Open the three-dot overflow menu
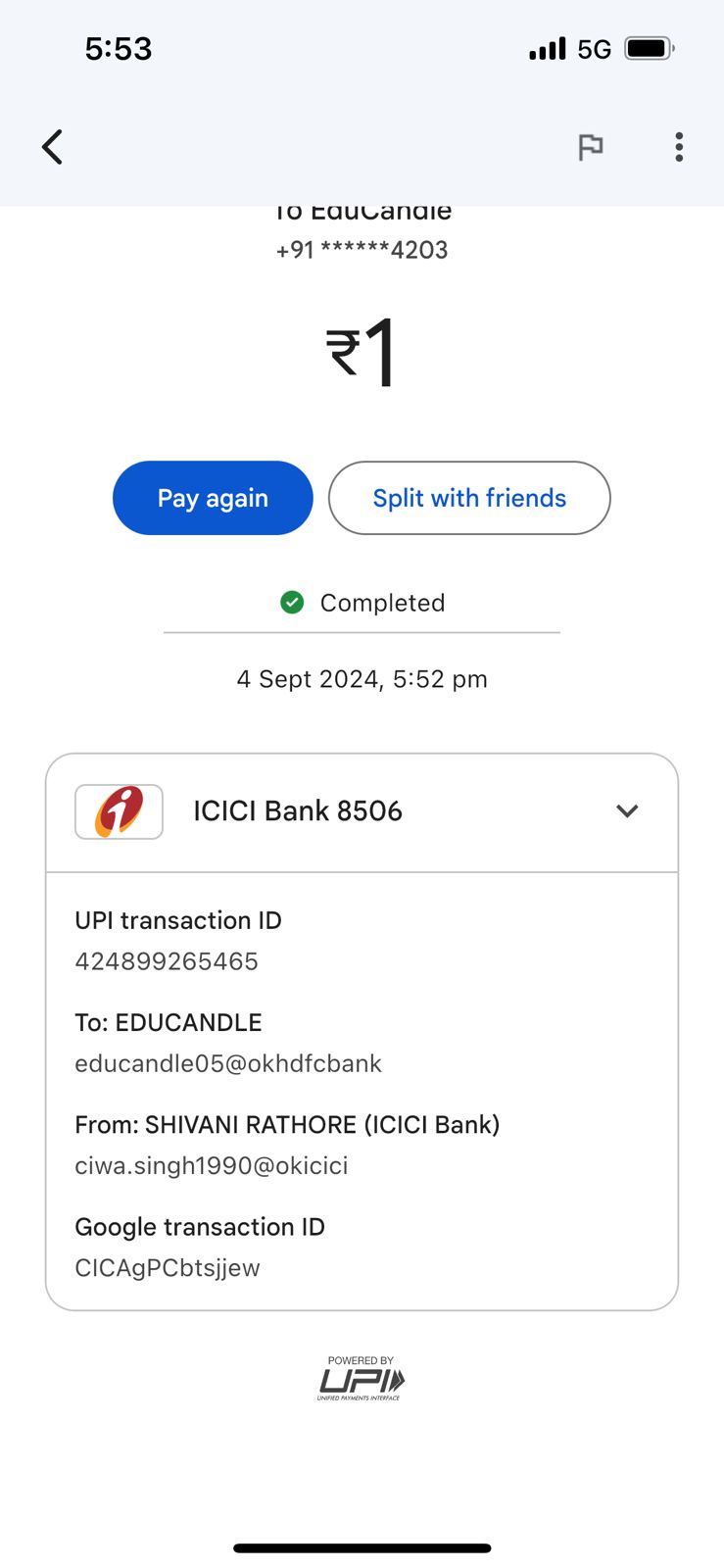Viewport: 724px width, 1568px height. click(678, 147)
